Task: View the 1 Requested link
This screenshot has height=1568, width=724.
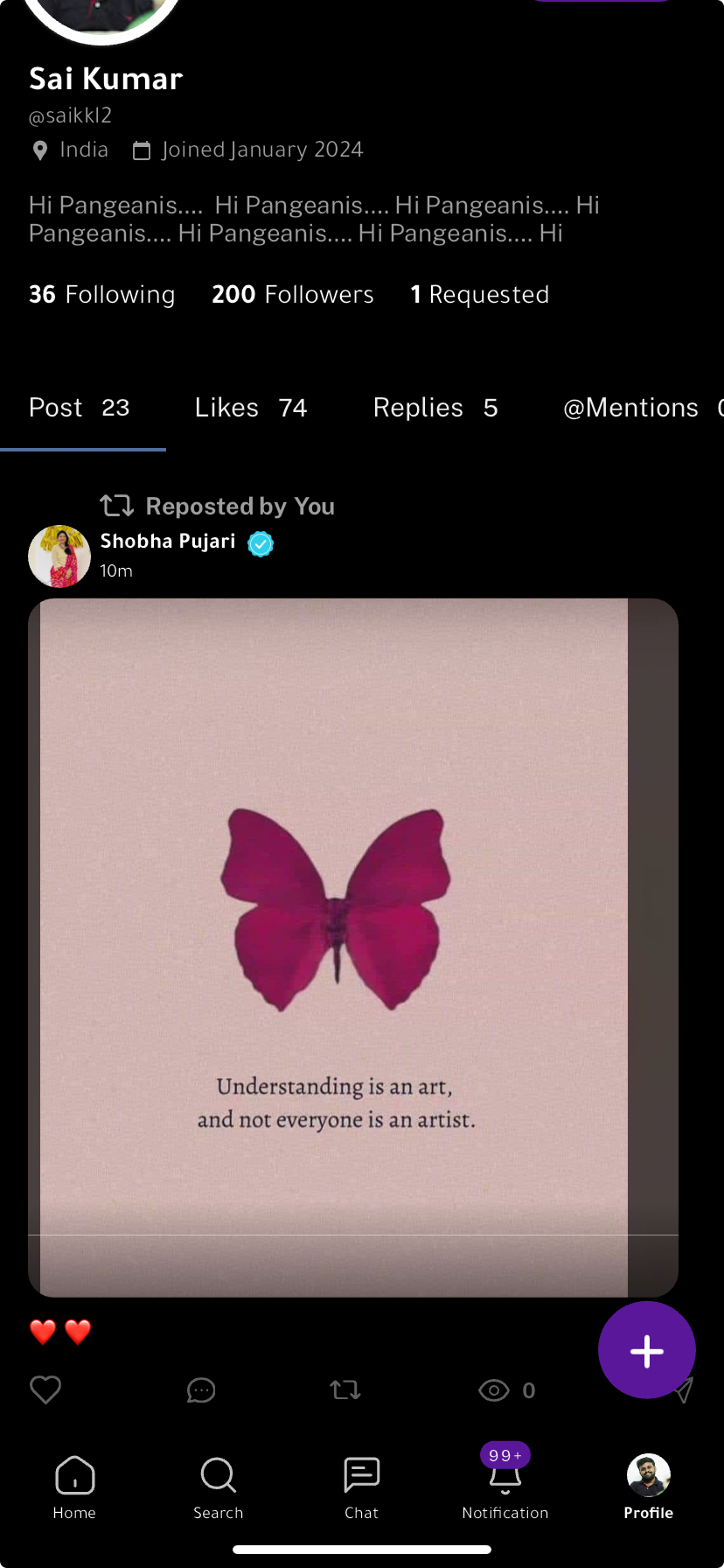Action: pos(480,295)
